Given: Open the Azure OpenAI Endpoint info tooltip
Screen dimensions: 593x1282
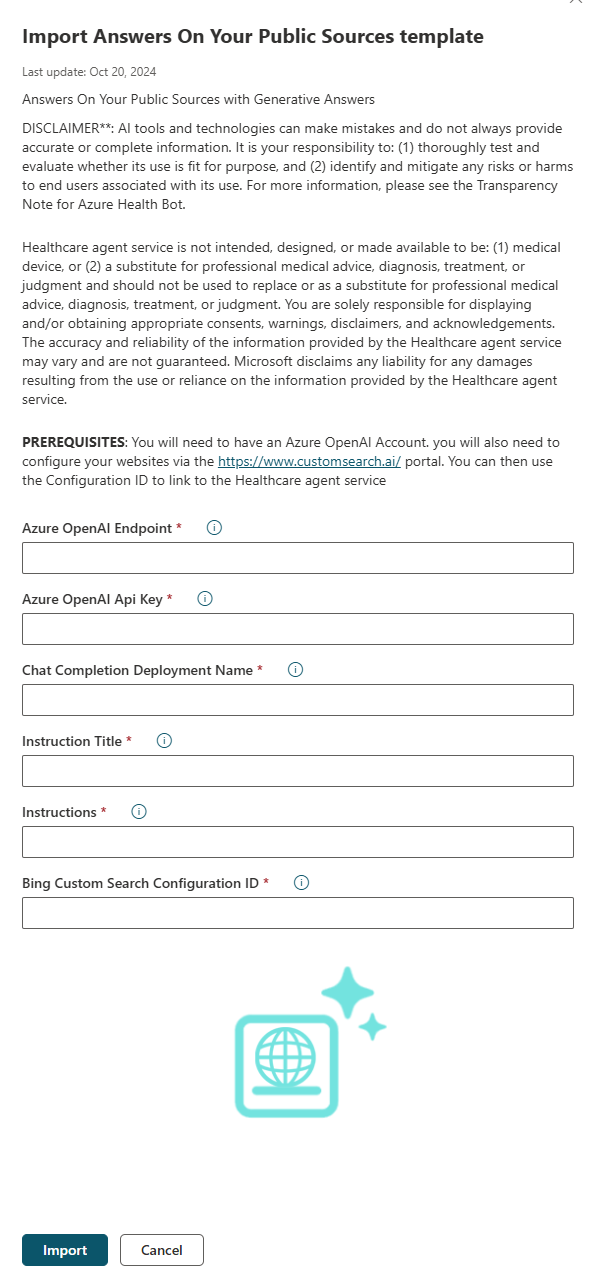Looking at the screenshot, I should point(214,528).
